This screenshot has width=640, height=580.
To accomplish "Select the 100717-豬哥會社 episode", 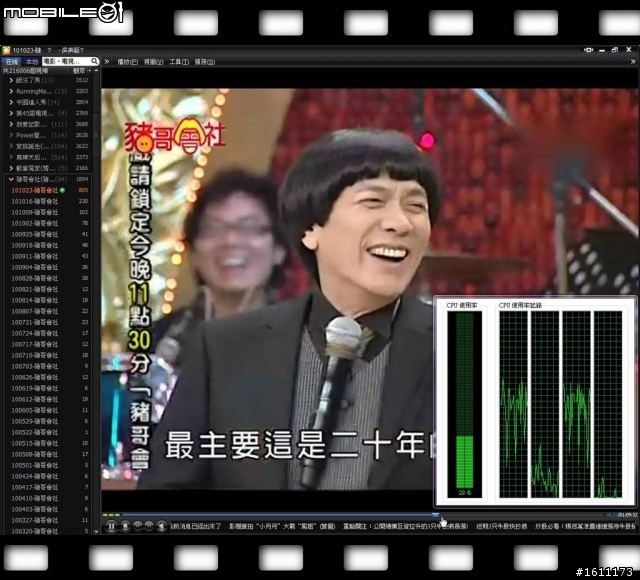I will click(35, 344).
